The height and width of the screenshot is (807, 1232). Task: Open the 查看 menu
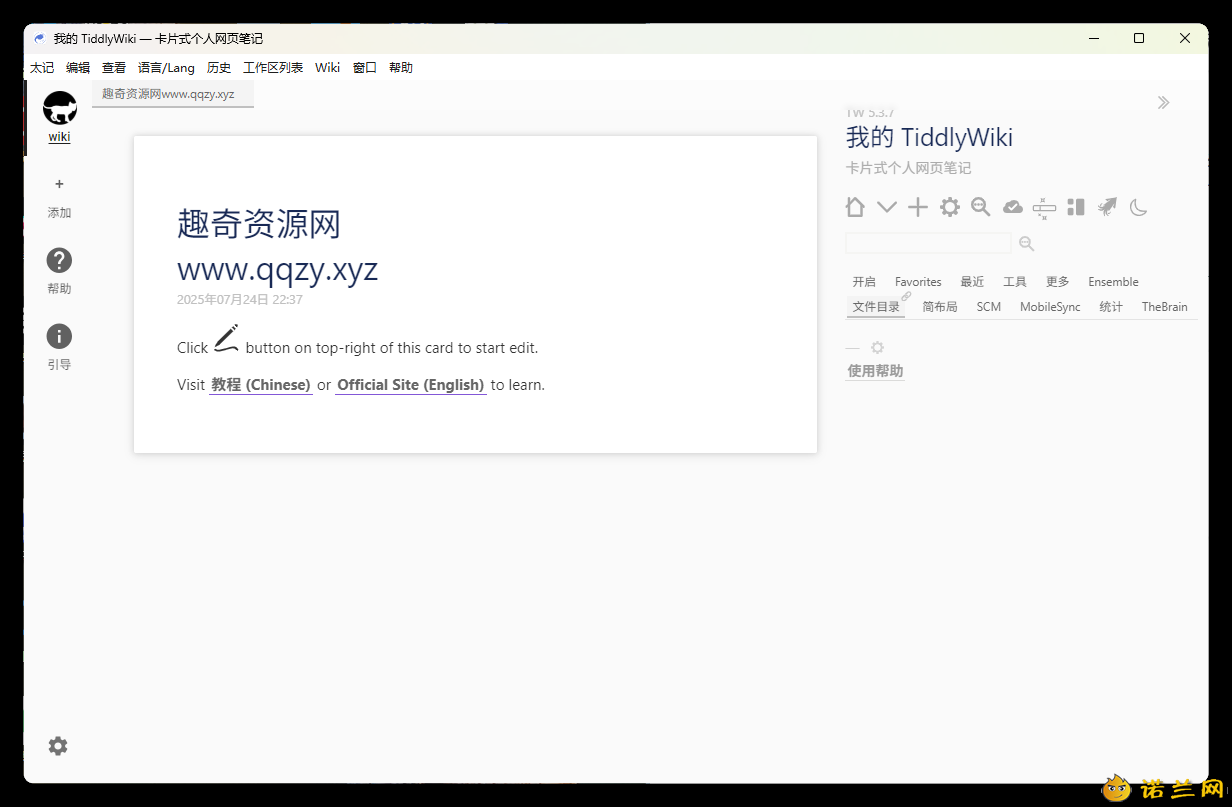[114, 68]
